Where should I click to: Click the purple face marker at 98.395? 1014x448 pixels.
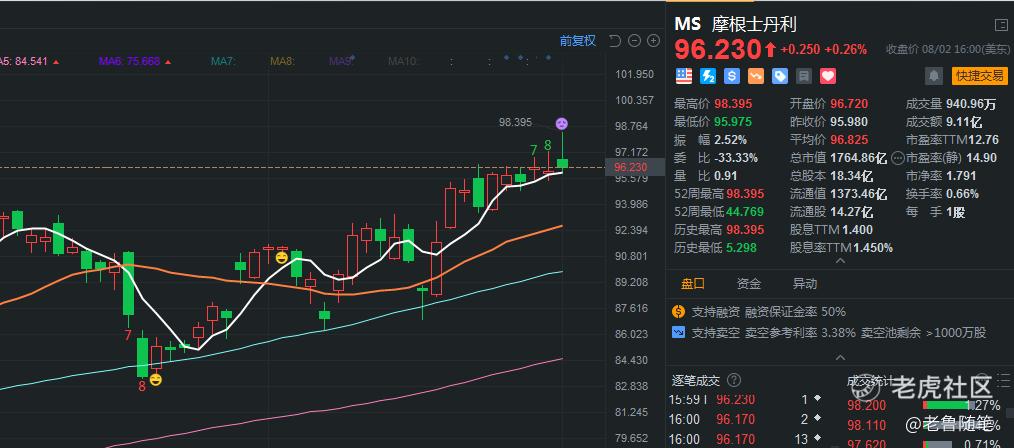pos(562,123)
